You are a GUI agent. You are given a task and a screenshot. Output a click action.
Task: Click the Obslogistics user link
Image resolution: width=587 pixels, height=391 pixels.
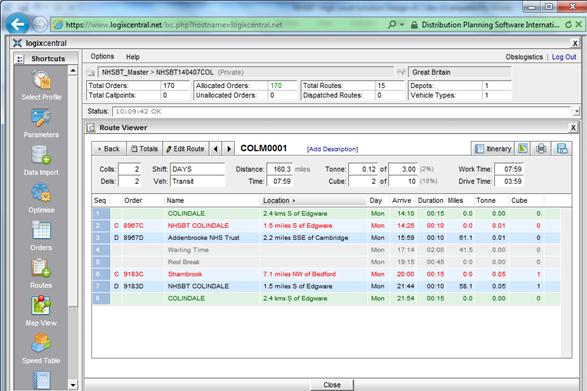(x=524, y=57)
